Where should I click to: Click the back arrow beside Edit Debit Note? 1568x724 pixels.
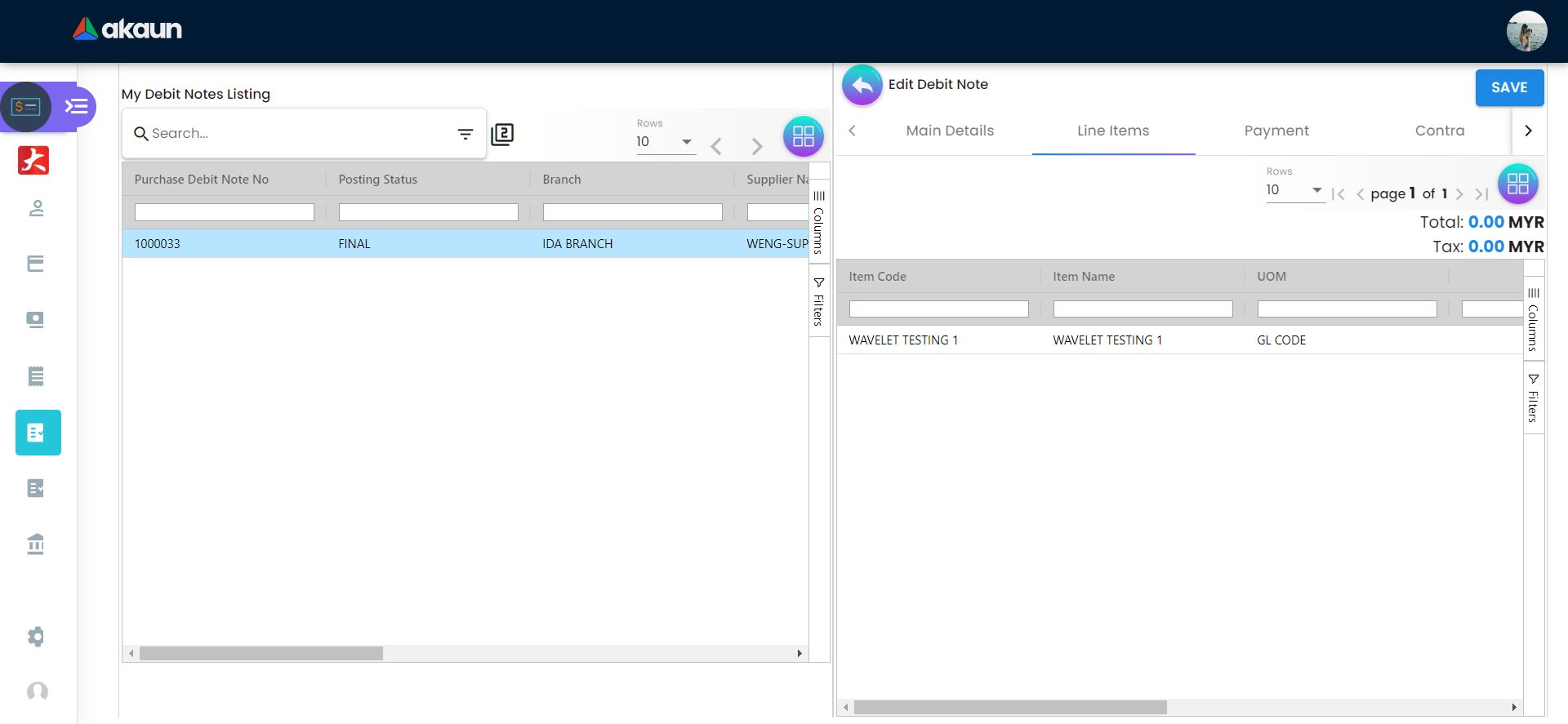tap(862, 85)
